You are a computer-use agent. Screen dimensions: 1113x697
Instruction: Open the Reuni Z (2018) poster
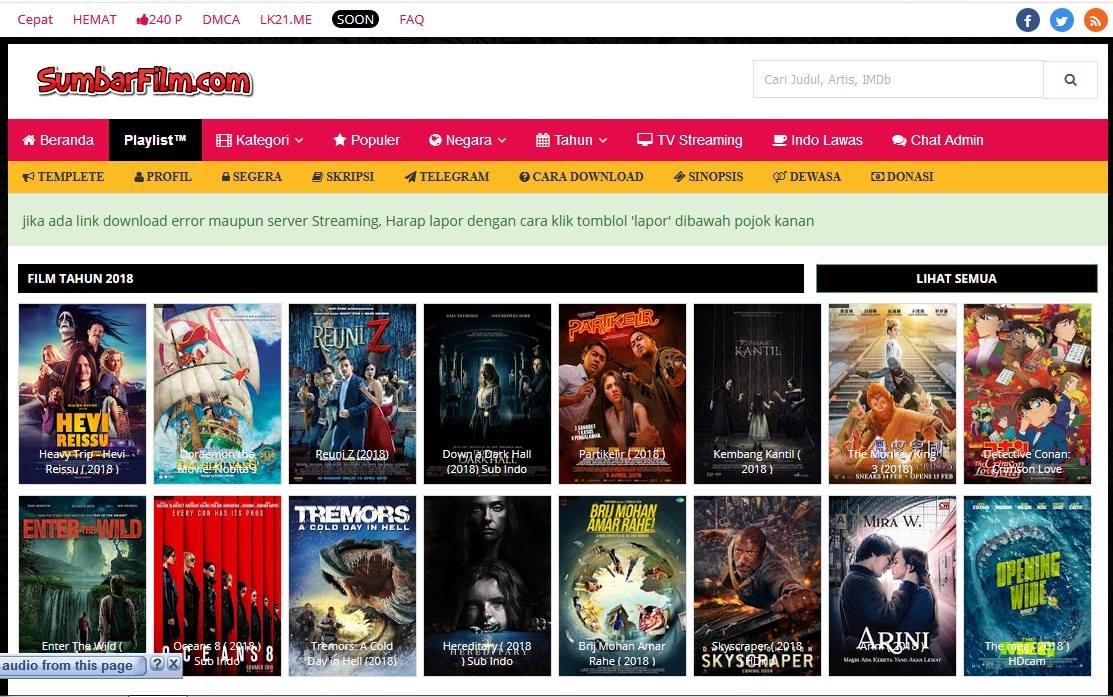tap(352, 394)
